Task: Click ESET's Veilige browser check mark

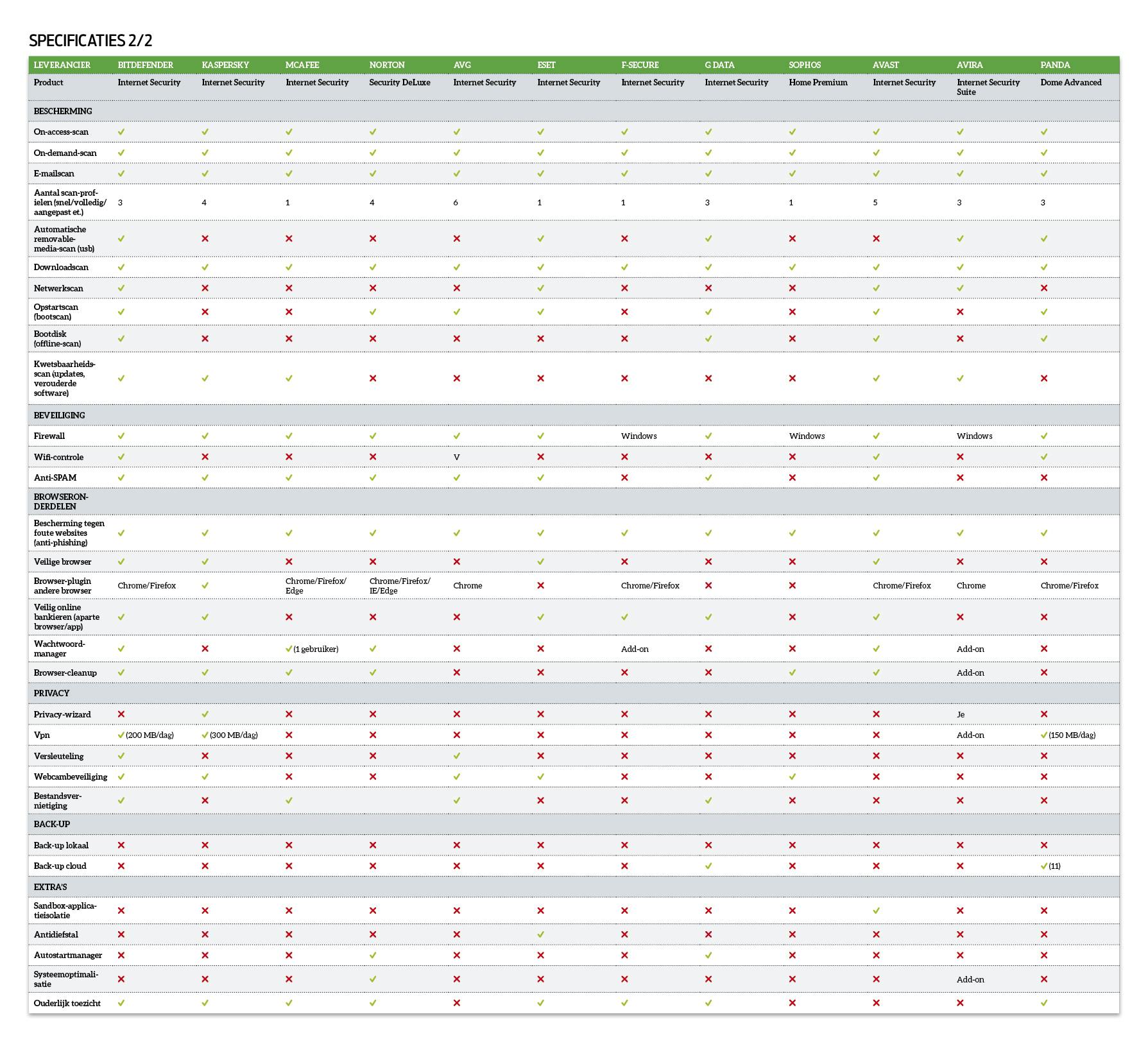Action: pos(541,562)
